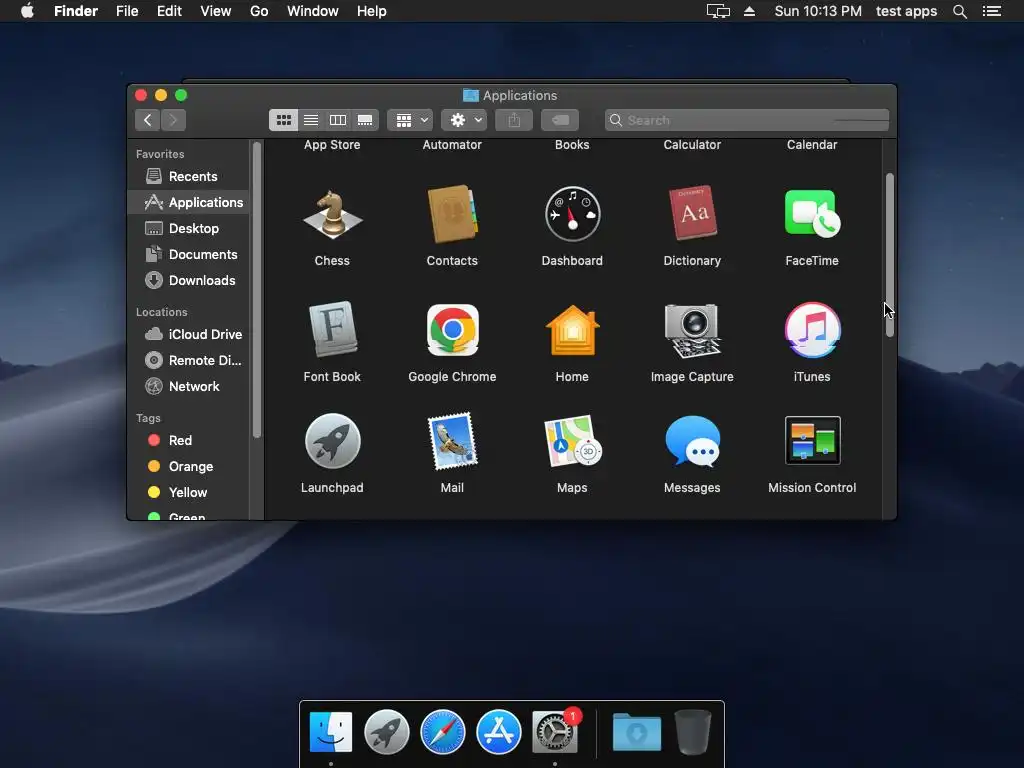Viewport: 1024px width, 768px height.
Task: Click the eject icon in menu bar
Action: 750,11
